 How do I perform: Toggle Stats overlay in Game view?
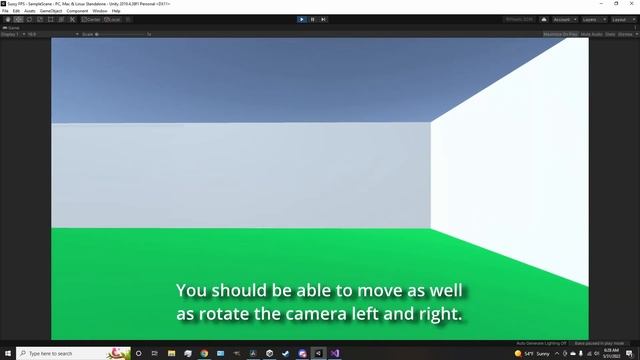coord(610,34)
